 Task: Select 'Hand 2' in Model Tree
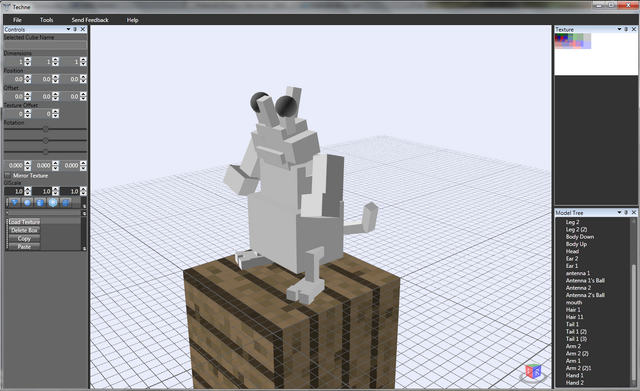[574, 383]
